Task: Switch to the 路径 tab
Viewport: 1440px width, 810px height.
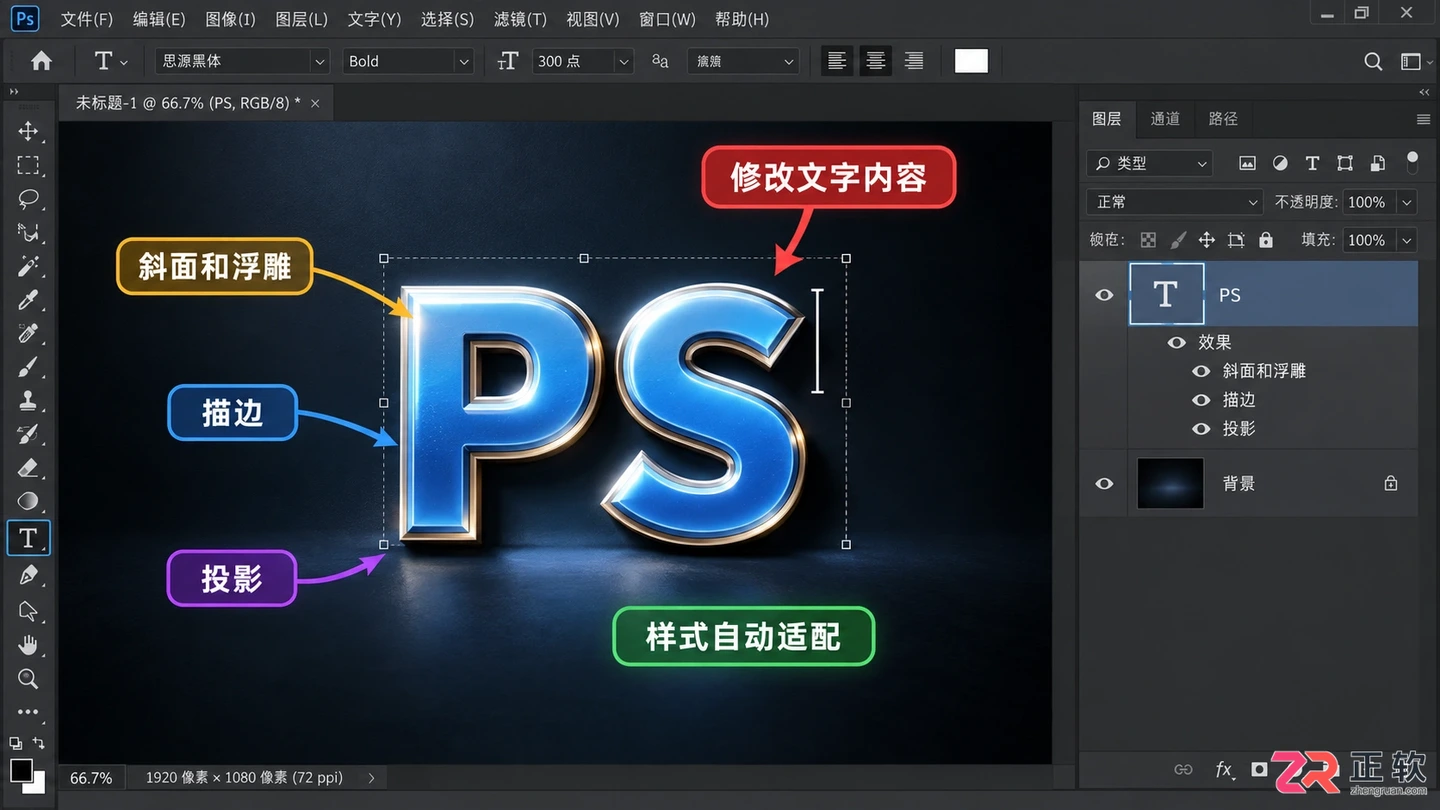Action: pyautogui.click(x=1223, y=119)
